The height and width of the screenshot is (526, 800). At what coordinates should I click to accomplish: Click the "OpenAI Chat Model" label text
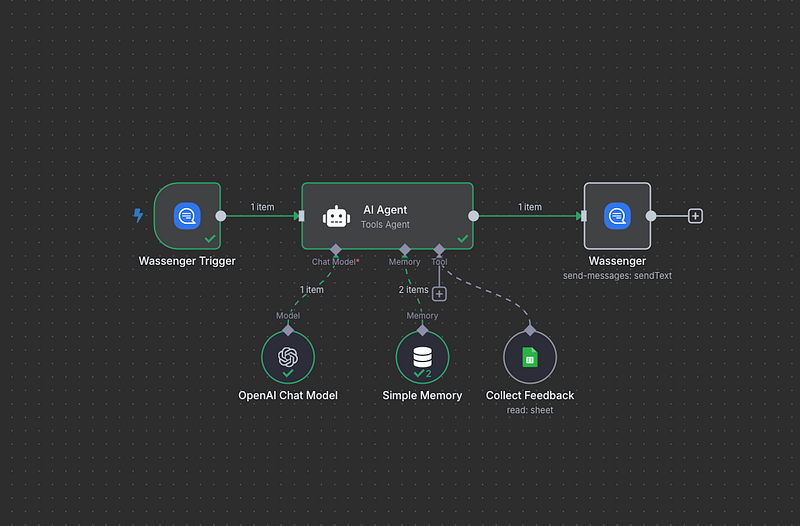pyautogui.click(x=288, y=395)
